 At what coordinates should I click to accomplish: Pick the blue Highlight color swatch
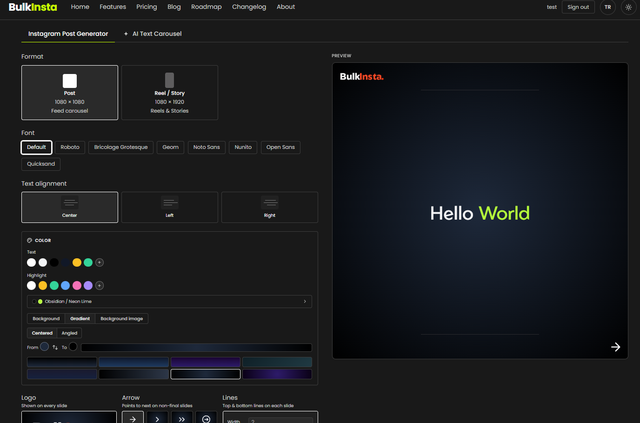[65, 285]
